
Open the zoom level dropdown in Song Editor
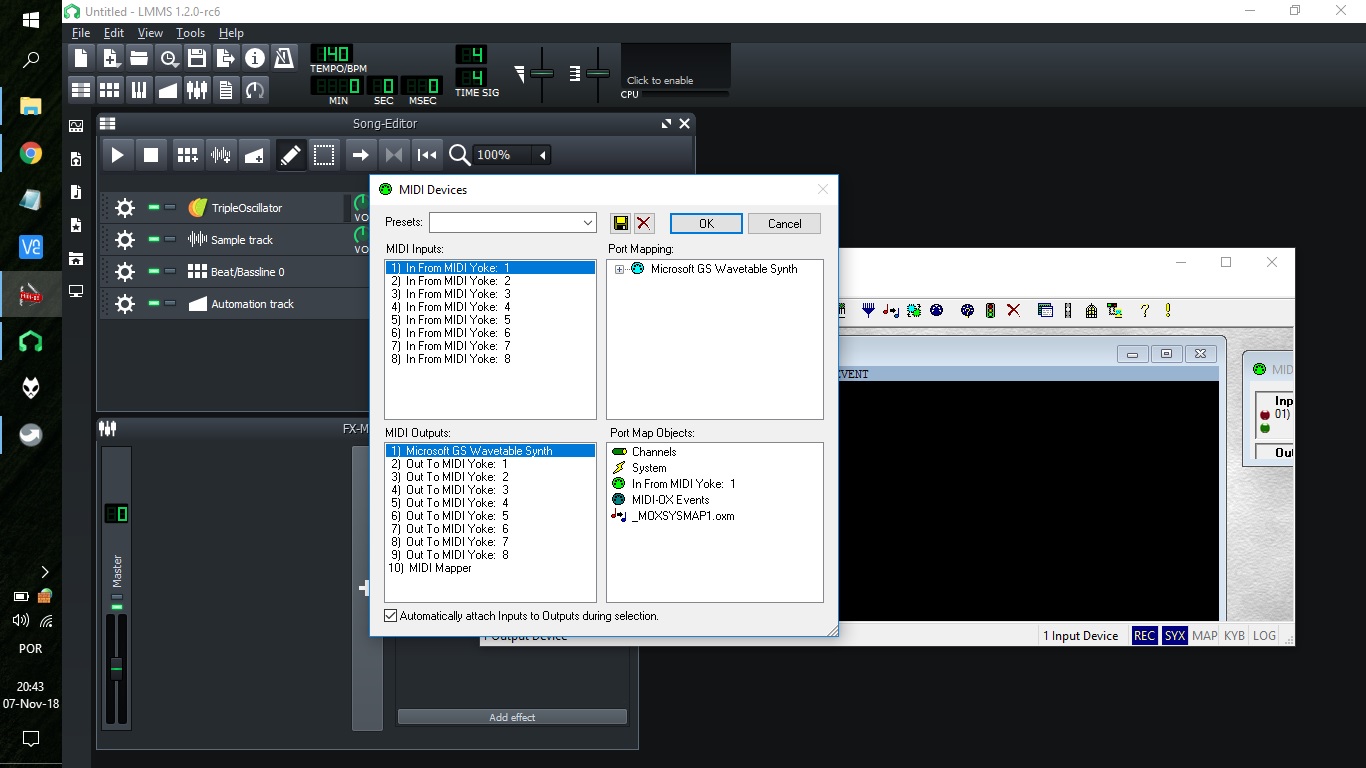pos(541,155)
